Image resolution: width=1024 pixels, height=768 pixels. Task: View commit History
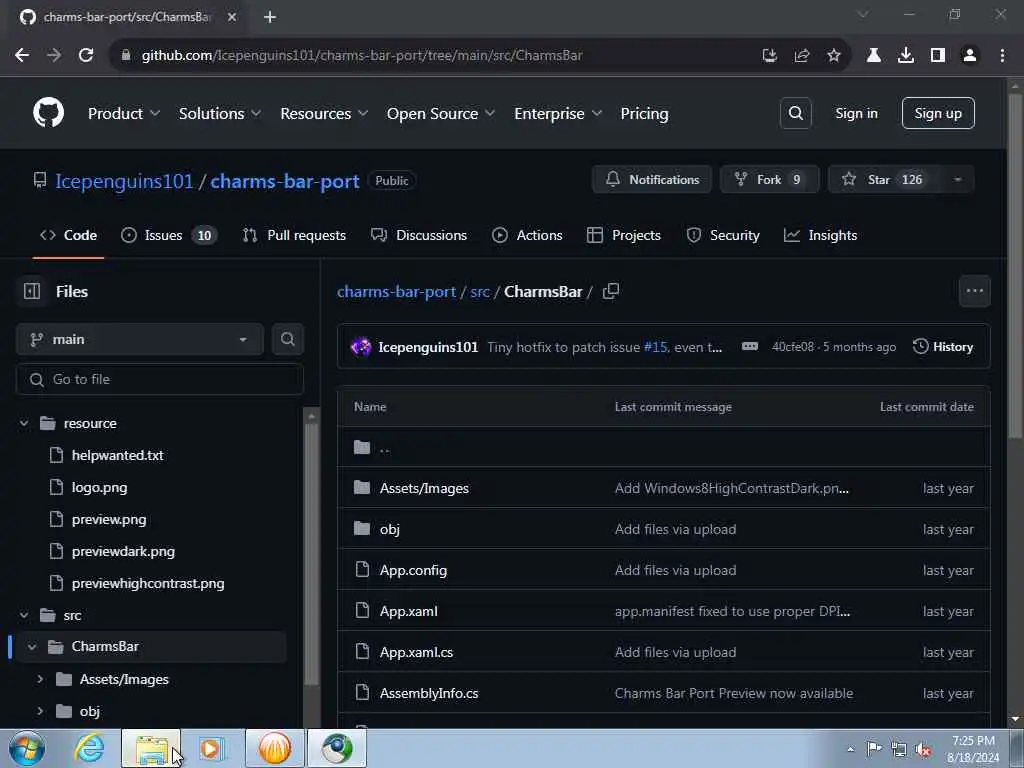pos(943,347)
